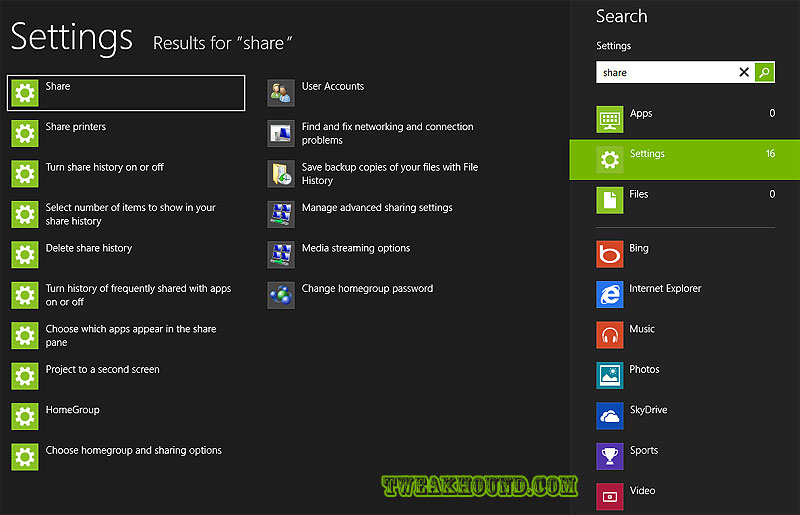The image size is (800, 515).
Task: Click inside the search text field
Action: [x=665, y=72]
